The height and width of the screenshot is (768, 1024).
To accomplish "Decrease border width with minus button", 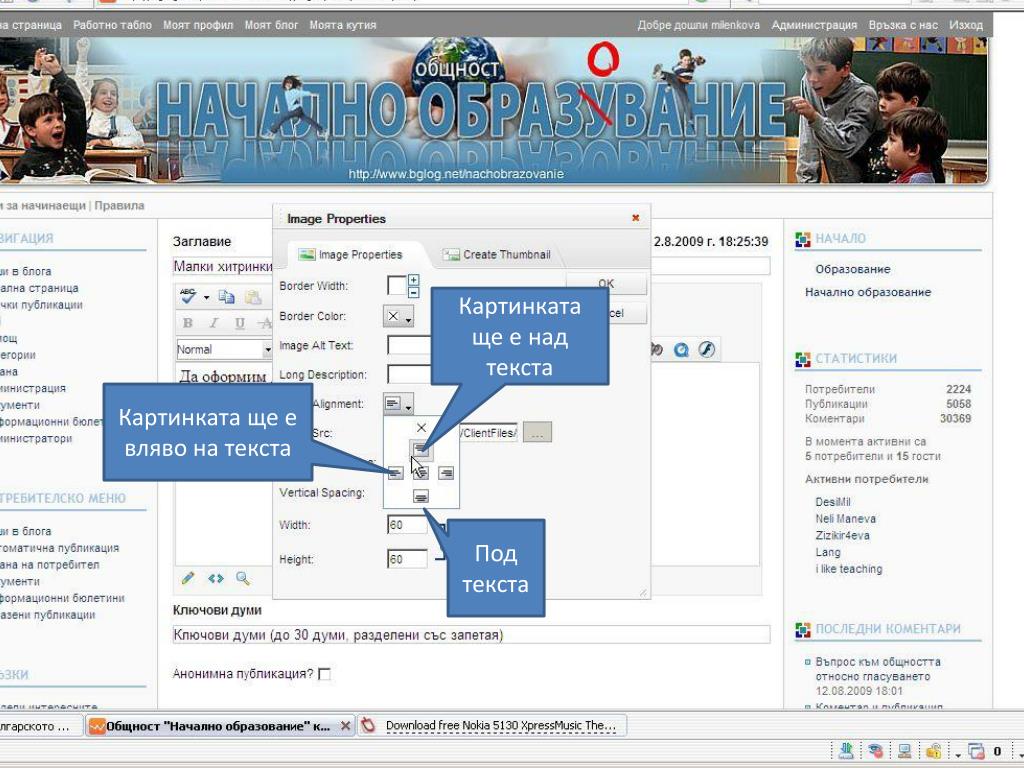I will (413, 292).
